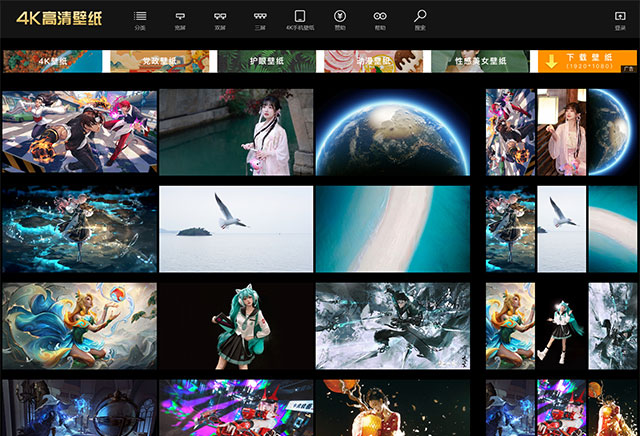Open the large seagull over sea wallpaper
This screenshot has height=436, width=640.
coord(236,228)
